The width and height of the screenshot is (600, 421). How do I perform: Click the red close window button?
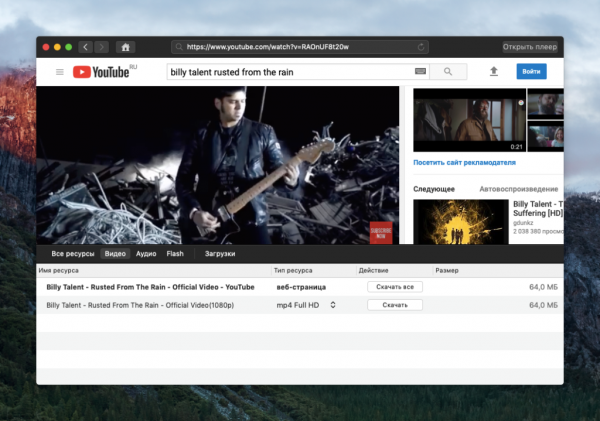pos(46,47)
